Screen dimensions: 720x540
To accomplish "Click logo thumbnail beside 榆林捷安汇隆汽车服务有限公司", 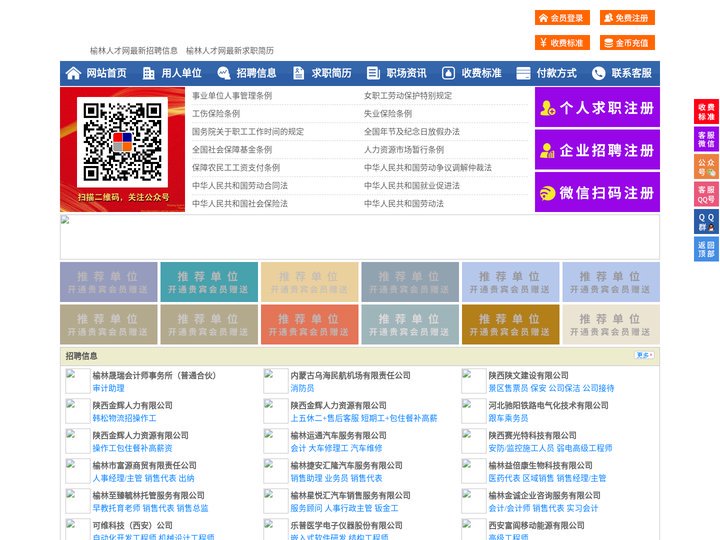I will pos(276,471).
